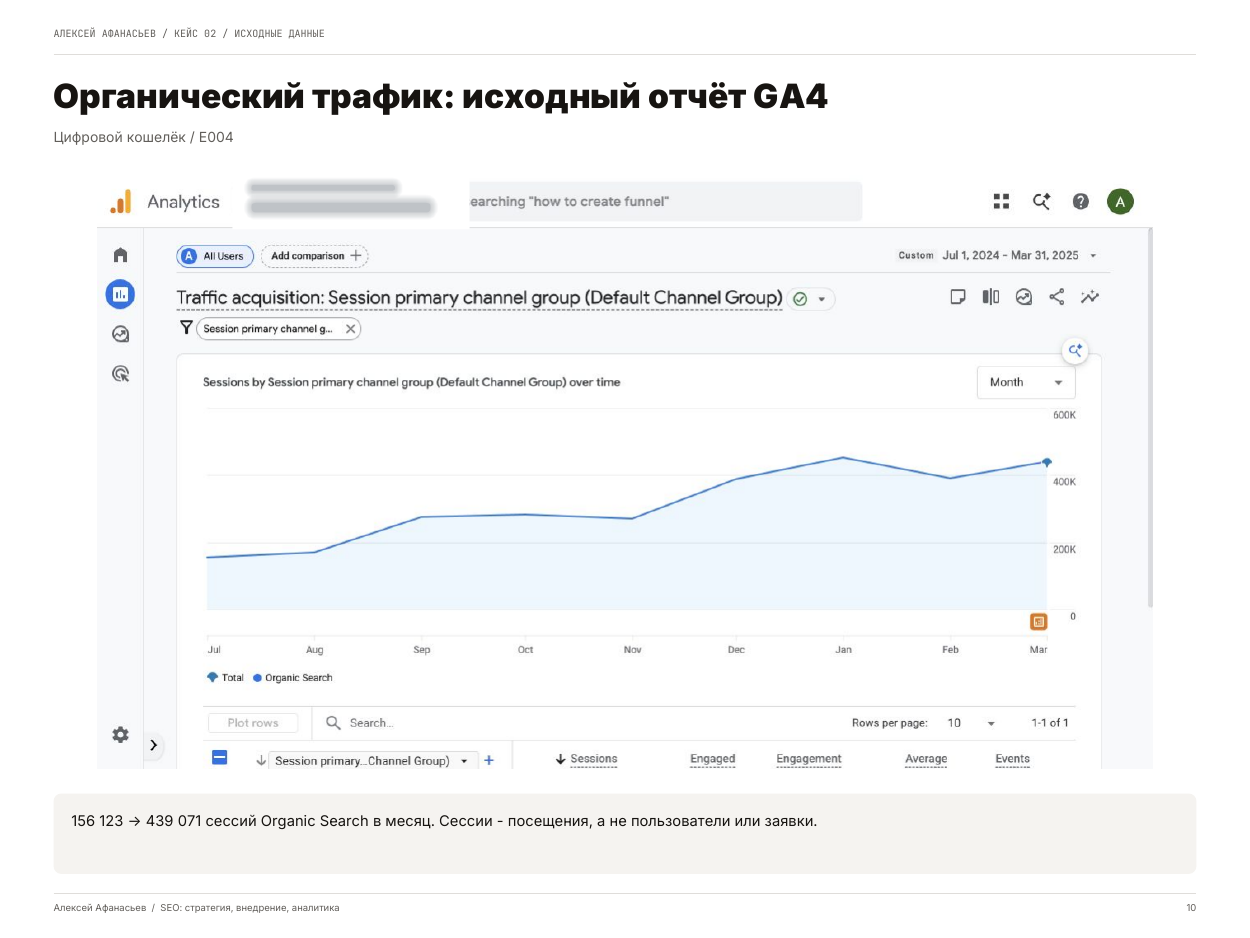Click the annotations note icon

pos(958,297)
